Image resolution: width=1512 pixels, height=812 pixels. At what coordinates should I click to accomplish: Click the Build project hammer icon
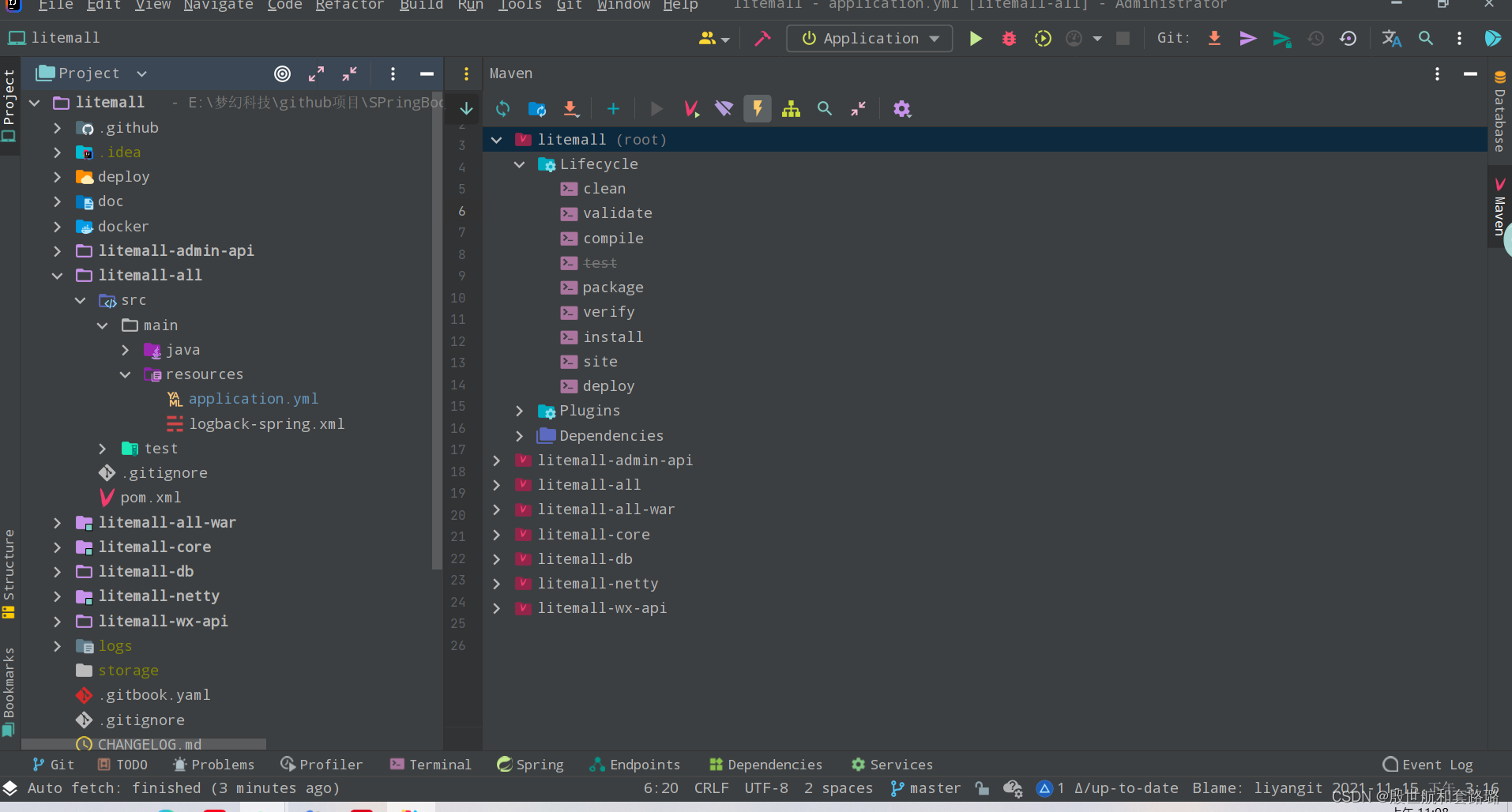(762, 39)
